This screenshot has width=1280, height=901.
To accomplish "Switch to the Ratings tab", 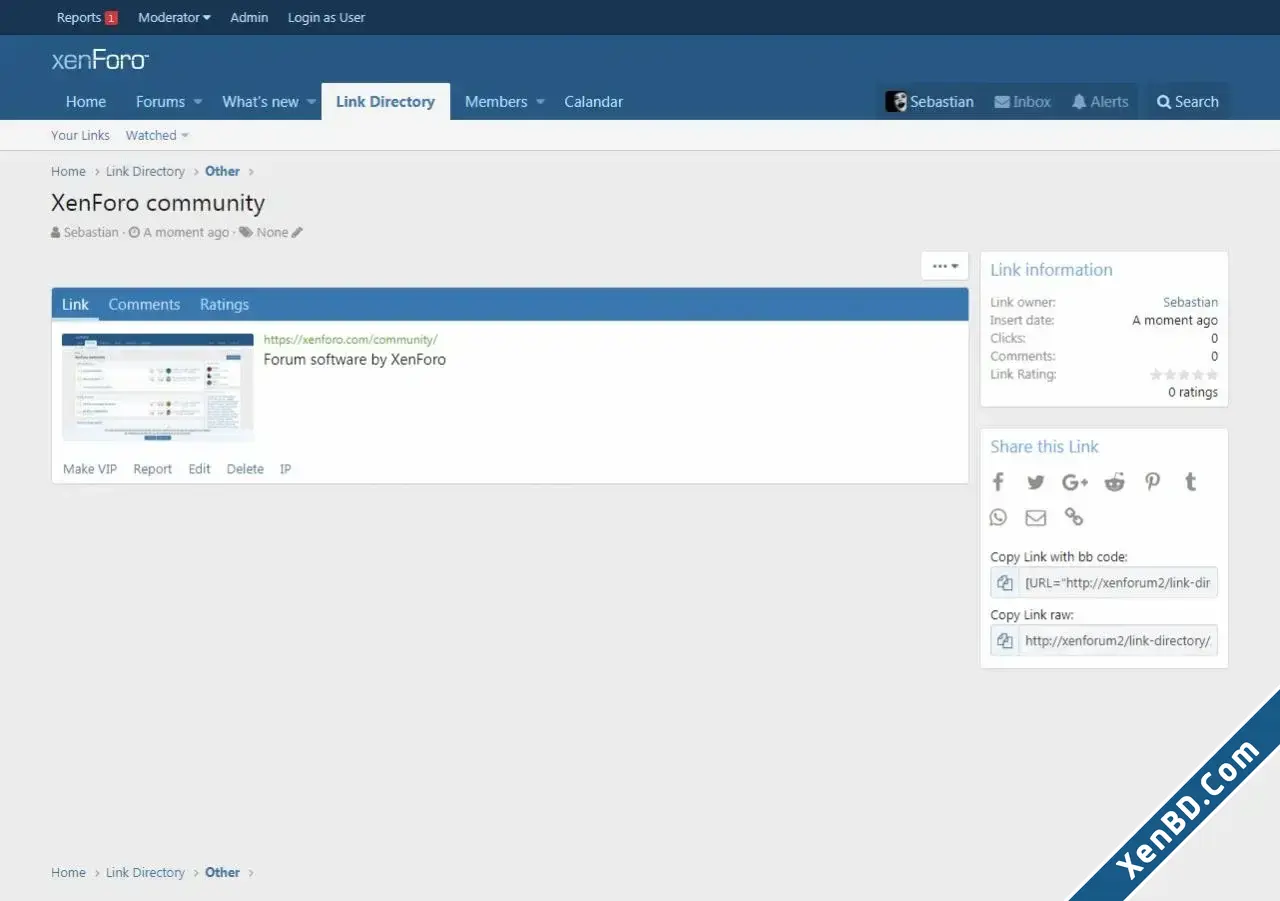I will (224, 305).
